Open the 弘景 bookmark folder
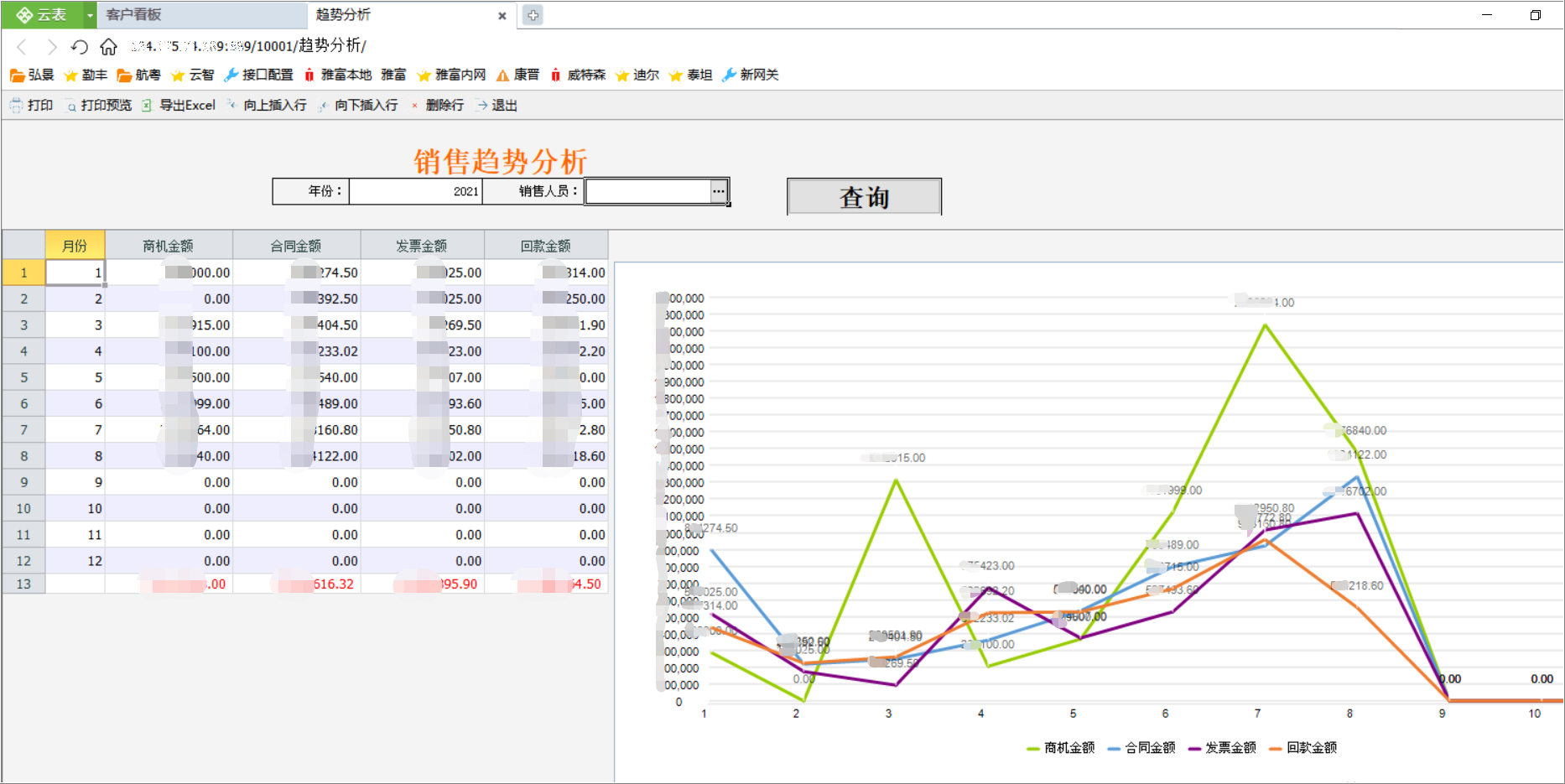Image resolution: width=1565 pixels, height=784 pixels. (32, 75)
